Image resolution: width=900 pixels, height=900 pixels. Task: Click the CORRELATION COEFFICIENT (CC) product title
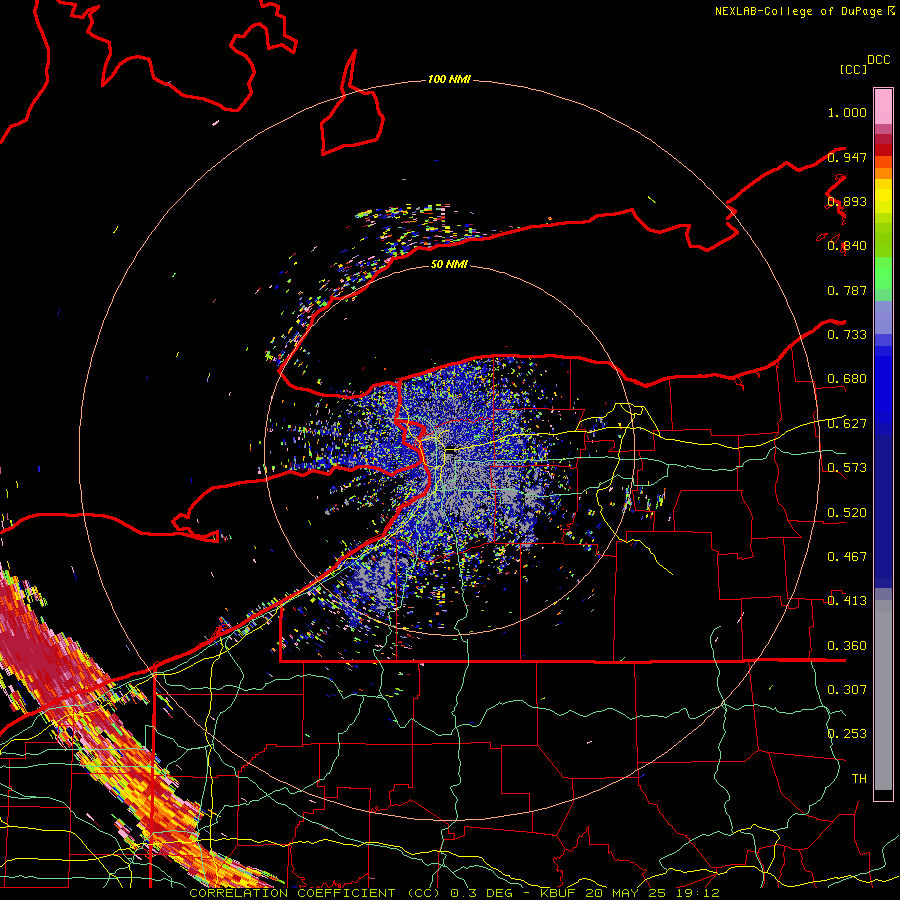click(x=315, y=893)
